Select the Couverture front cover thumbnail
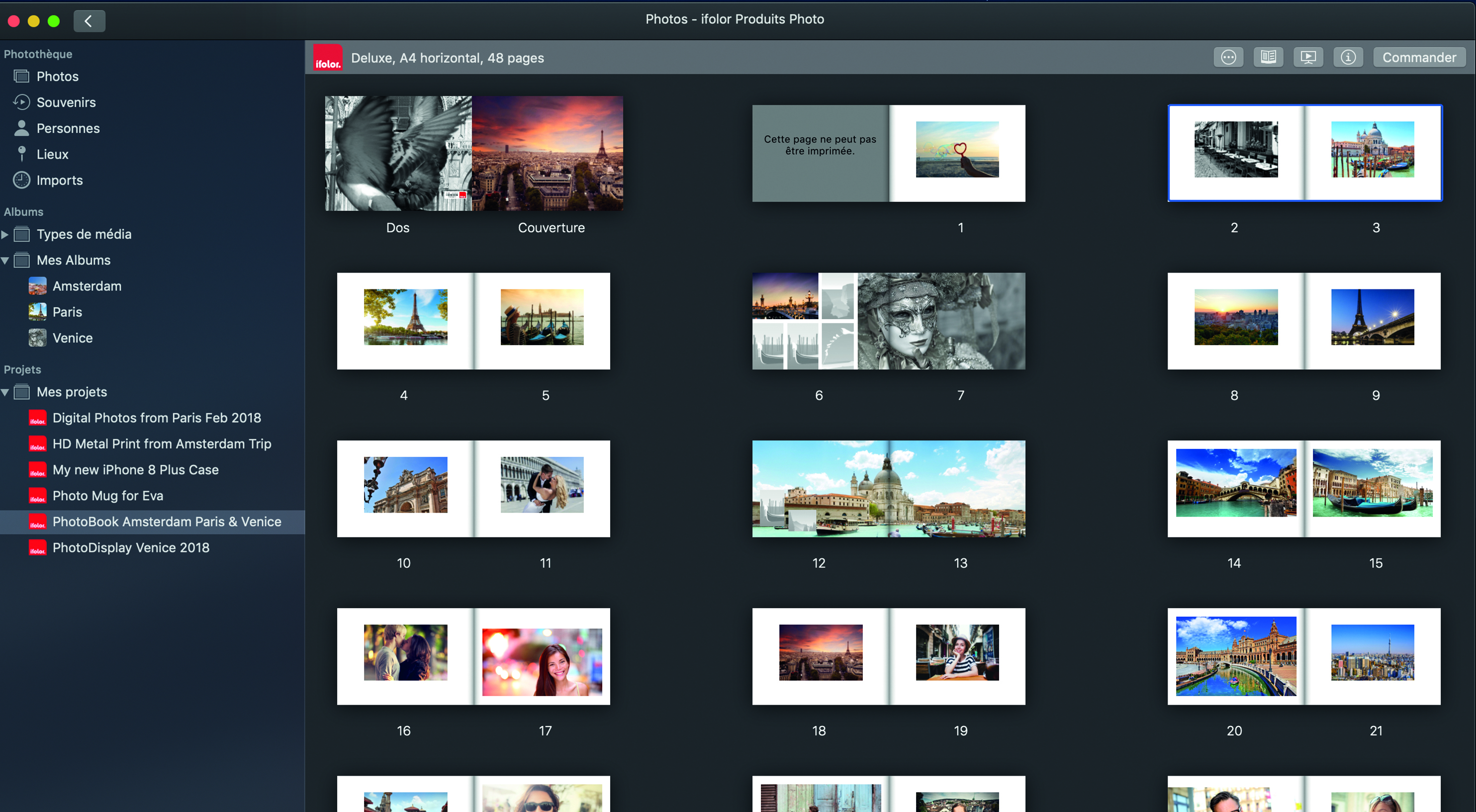This screenshot has height=812, width=1476. click(x=548, y=153)
